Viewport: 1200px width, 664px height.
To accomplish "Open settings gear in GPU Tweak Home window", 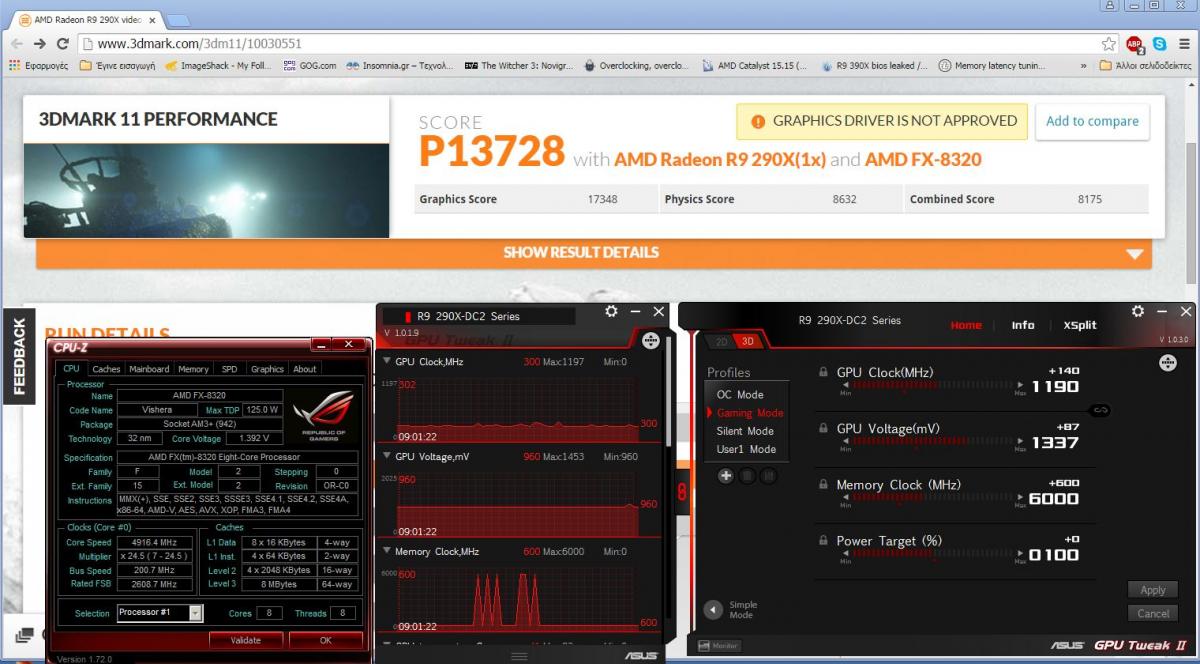I will point(1137,312).
